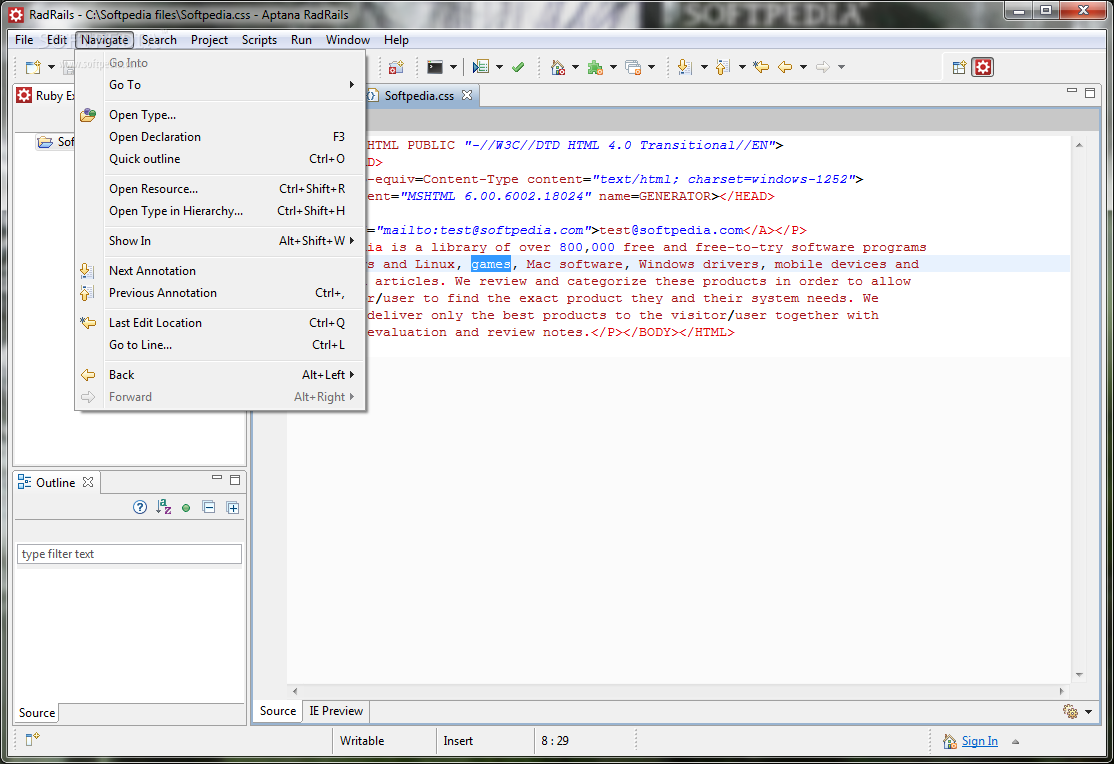The image size is (1114, 764).
Task: Collapse all in Outline view
Action: point(209,507)
